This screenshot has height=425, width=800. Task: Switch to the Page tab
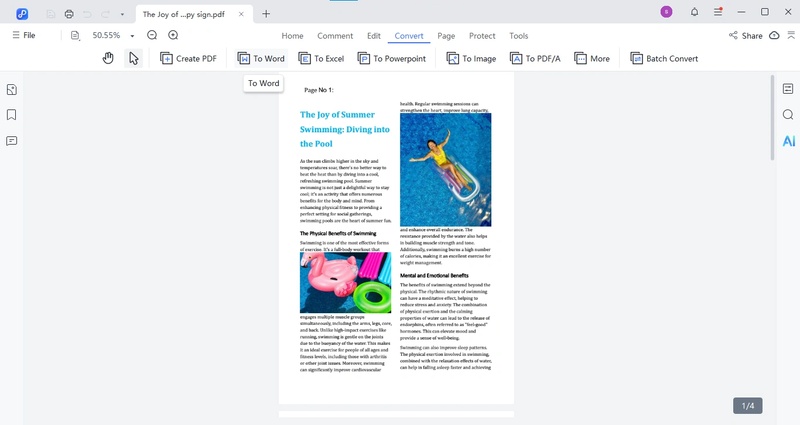click(446, 36)
